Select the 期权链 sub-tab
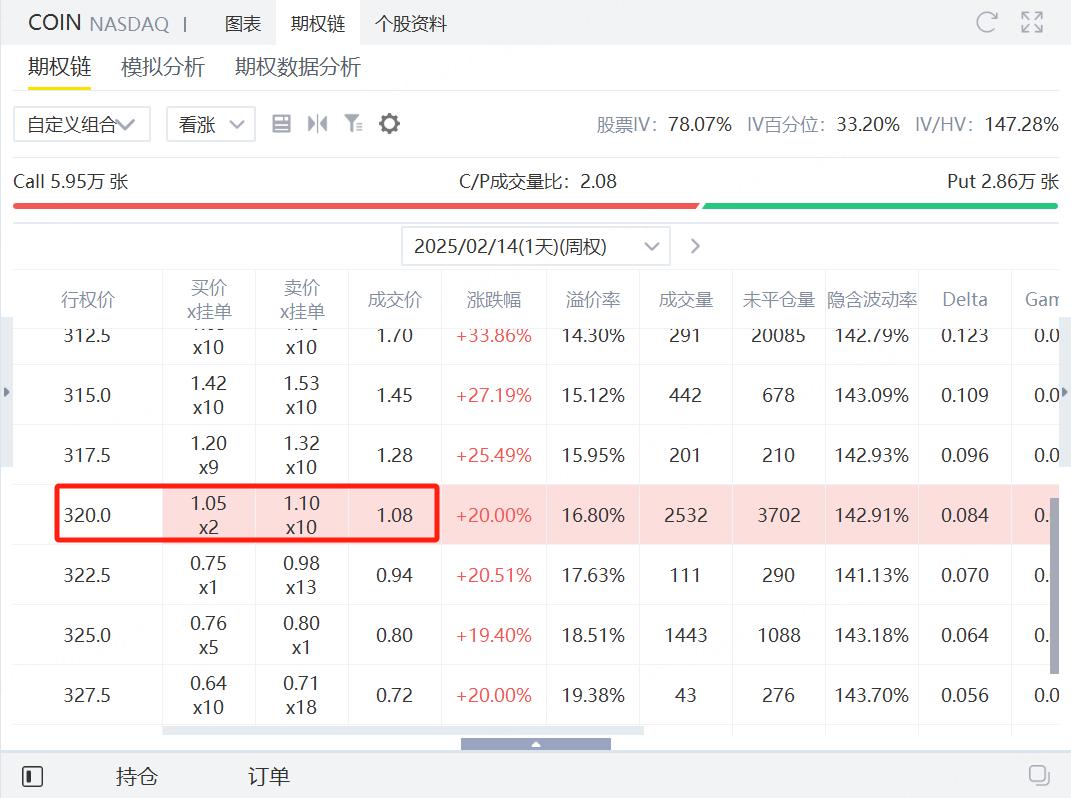 point(59,67)
